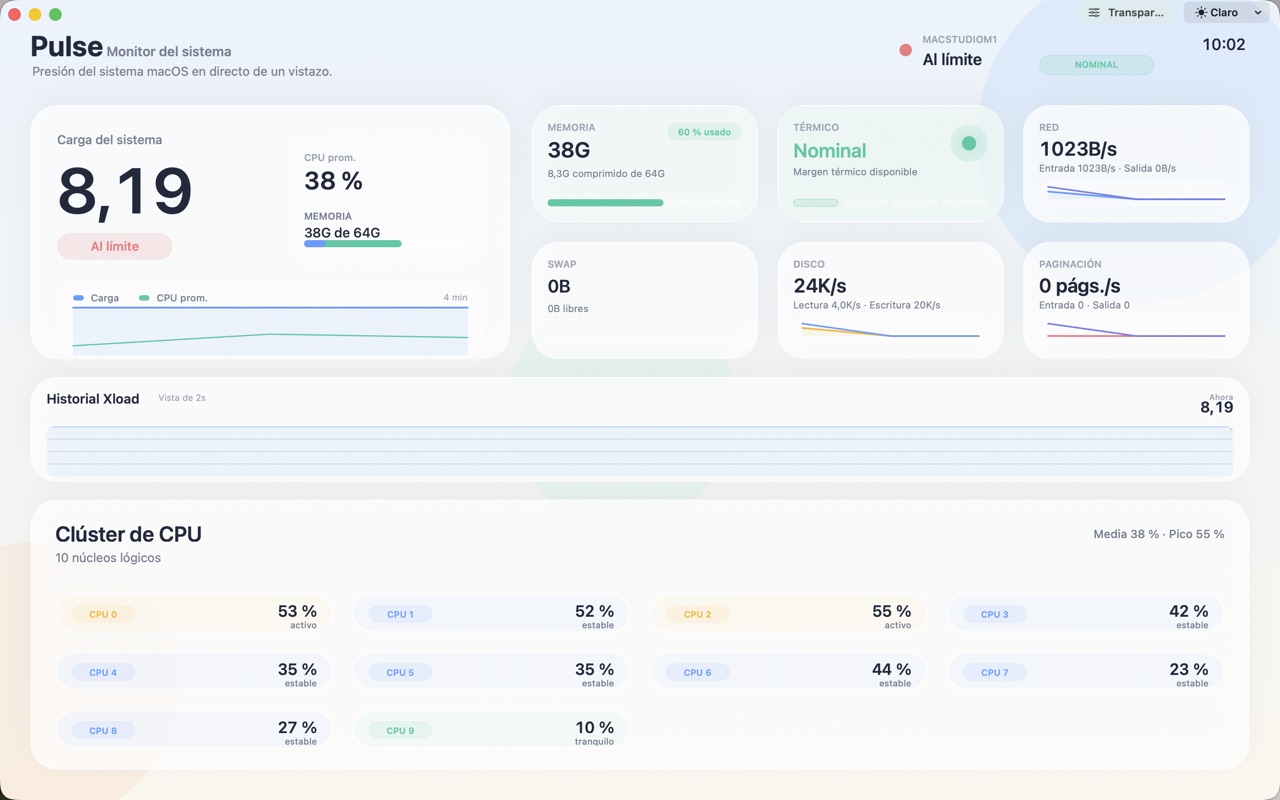Click '8,3G comprimido de 64G' text
Image resolution: width=1280 pixels, height=800 pixels.
(x=606, y=174)
